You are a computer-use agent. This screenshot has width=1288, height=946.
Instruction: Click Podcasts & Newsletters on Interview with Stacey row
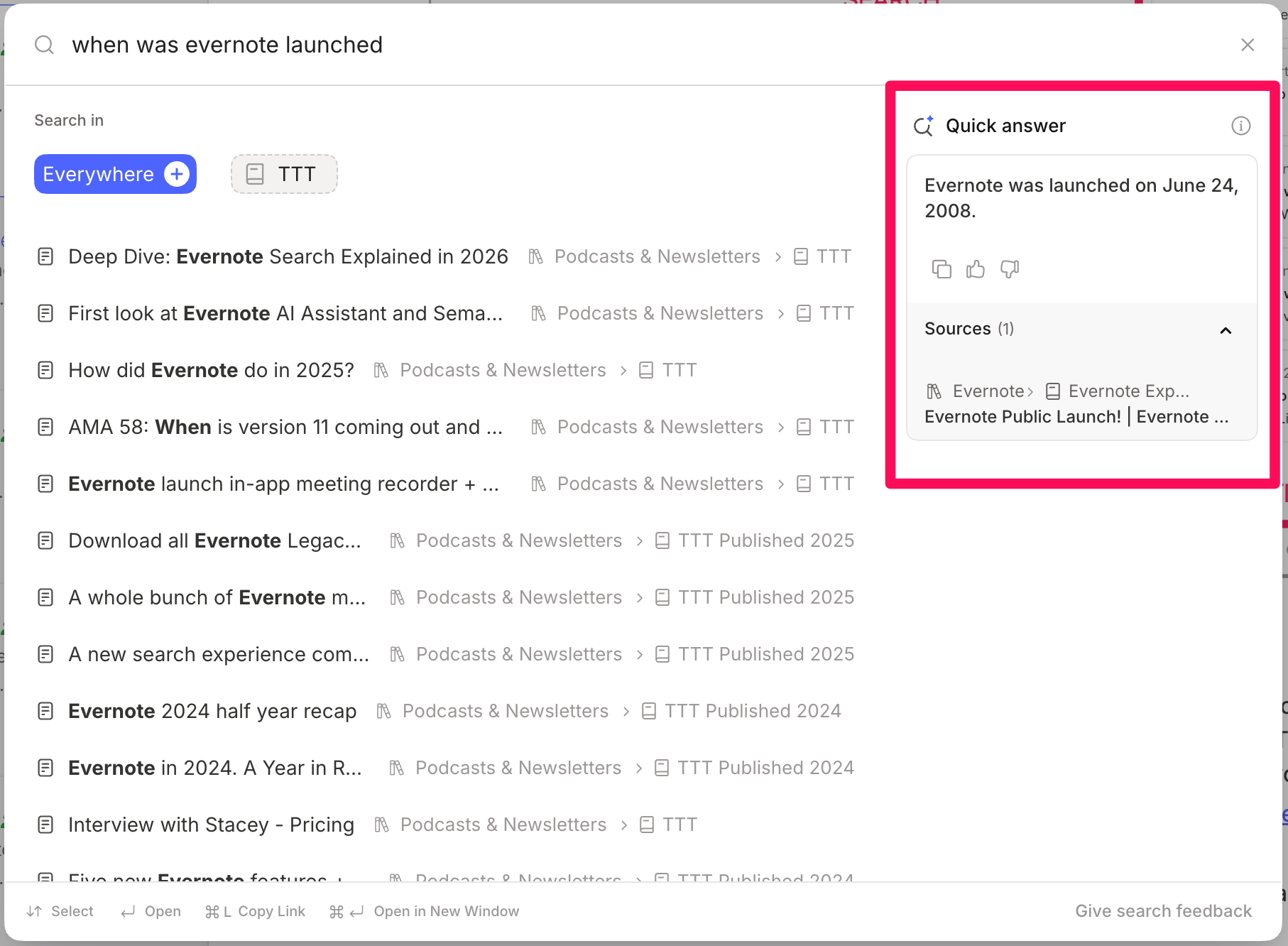tap(503, 825)
